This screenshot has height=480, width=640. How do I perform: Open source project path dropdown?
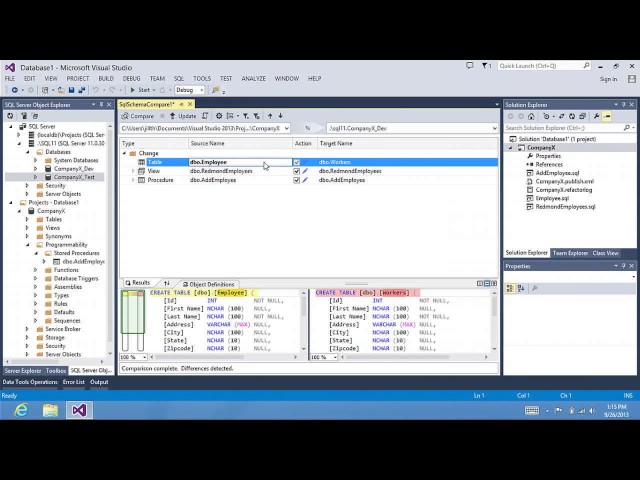point(287,128)
